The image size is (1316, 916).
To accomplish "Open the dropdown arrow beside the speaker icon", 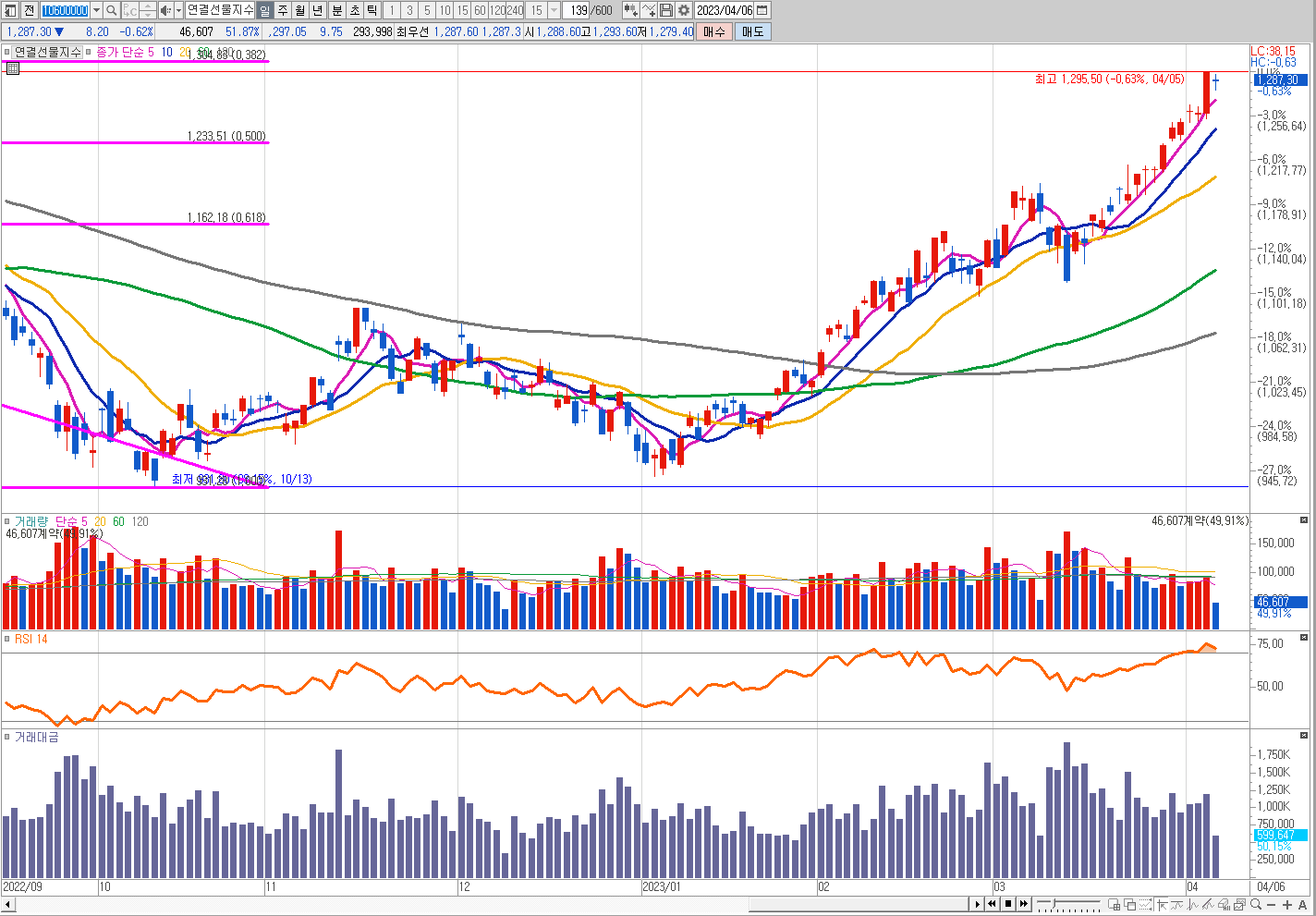I will [x=178, y=10].
